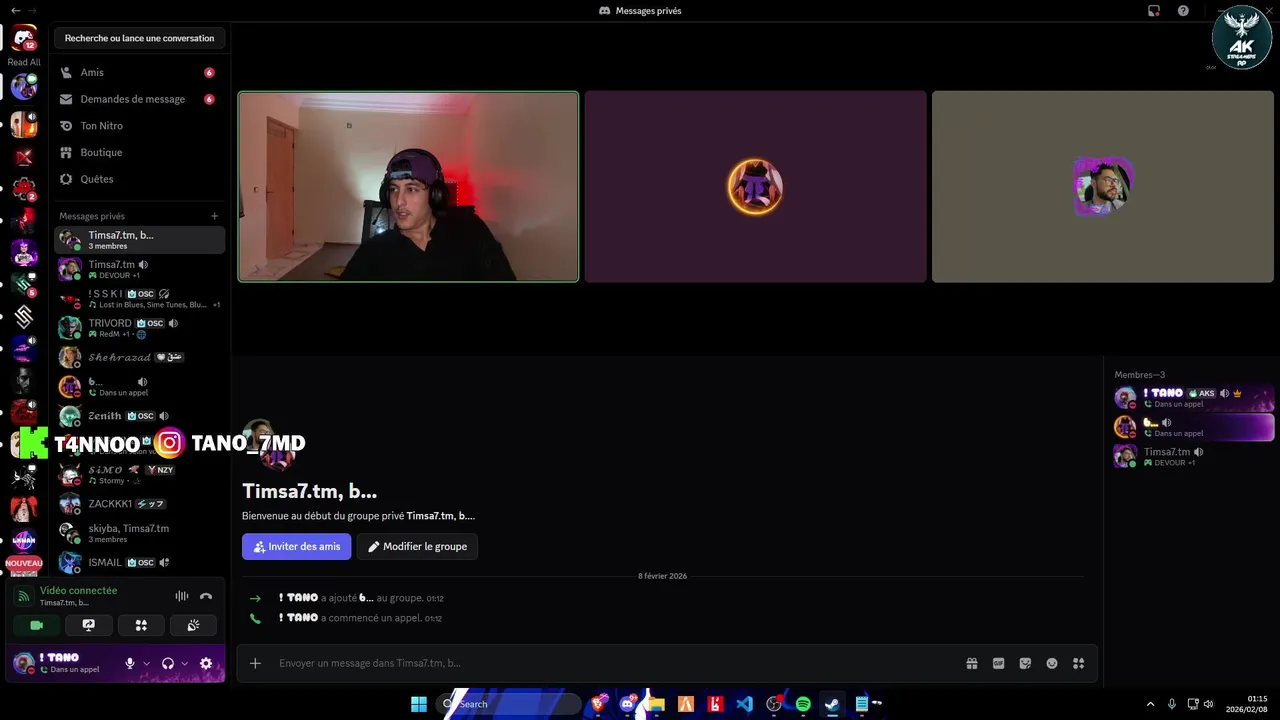Open Steam from taskbar
1280x720 pixels.
832,704
